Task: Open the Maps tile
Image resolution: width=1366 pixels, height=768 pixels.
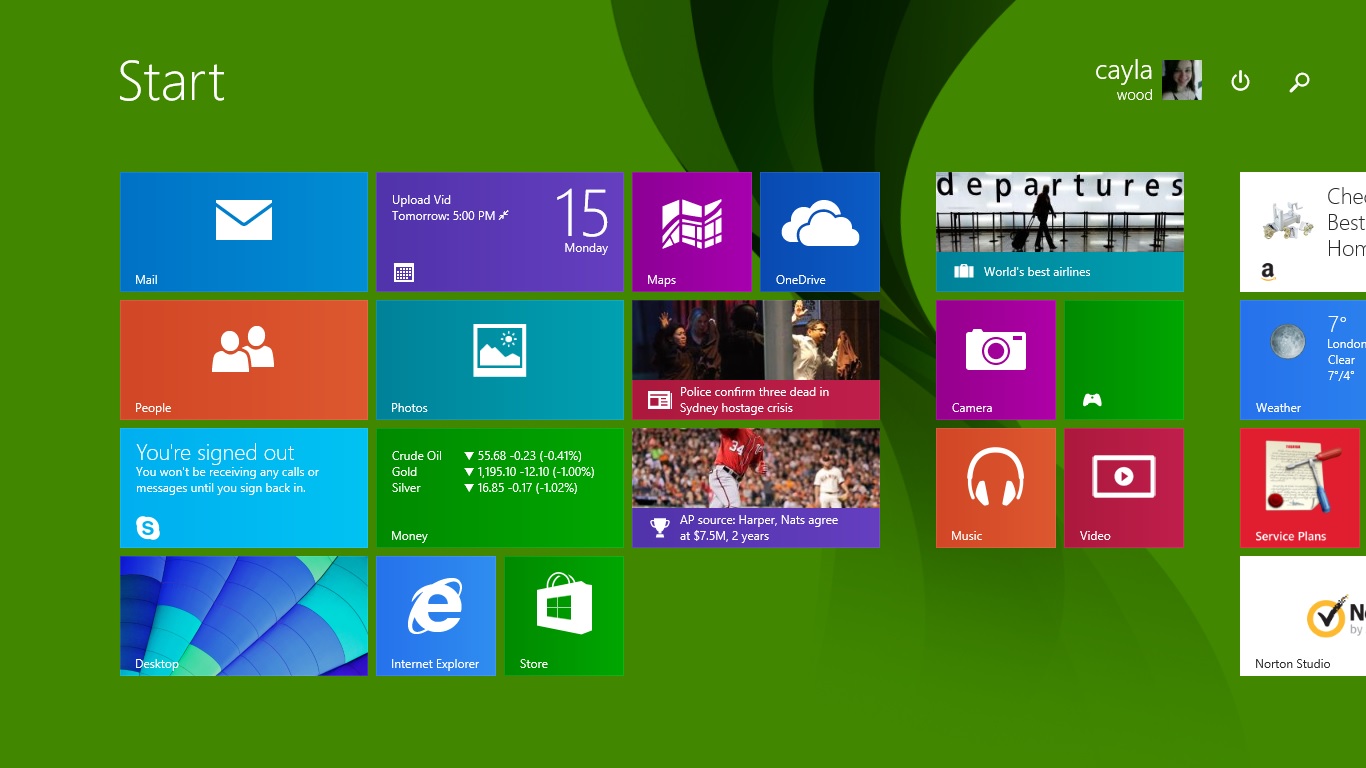Action: coord(692,232)
